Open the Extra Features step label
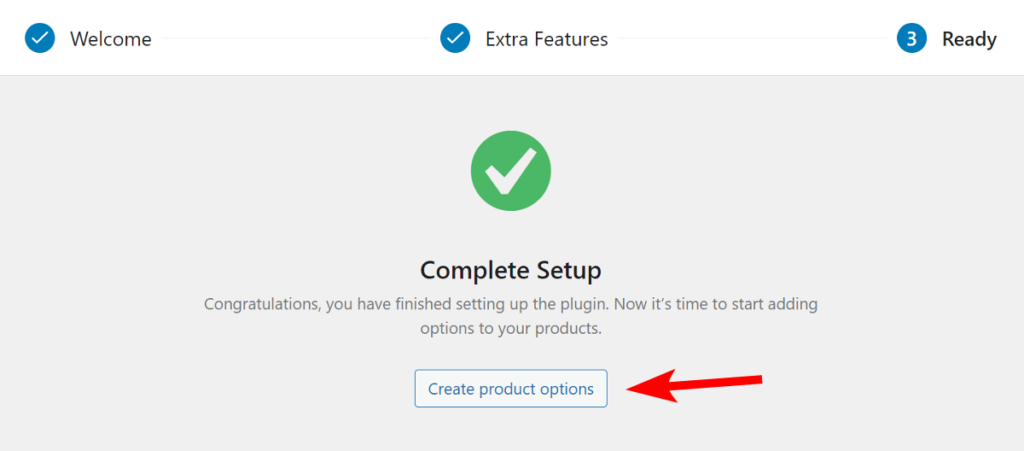This screenshot has height=451, width=1024. 546,40
